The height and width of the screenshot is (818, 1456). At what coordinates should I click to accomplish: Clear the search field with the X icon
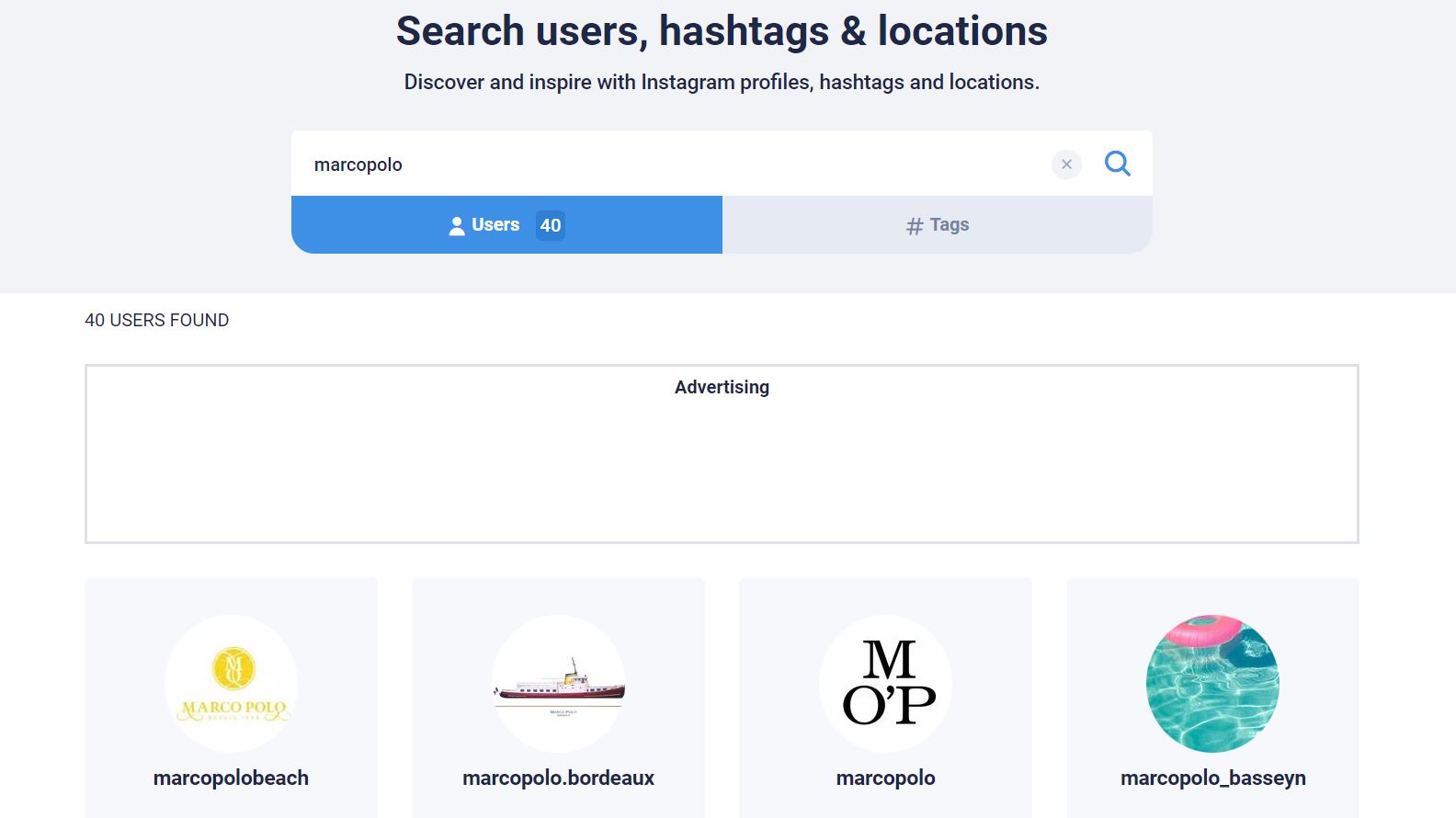(x=1066, y=165)
